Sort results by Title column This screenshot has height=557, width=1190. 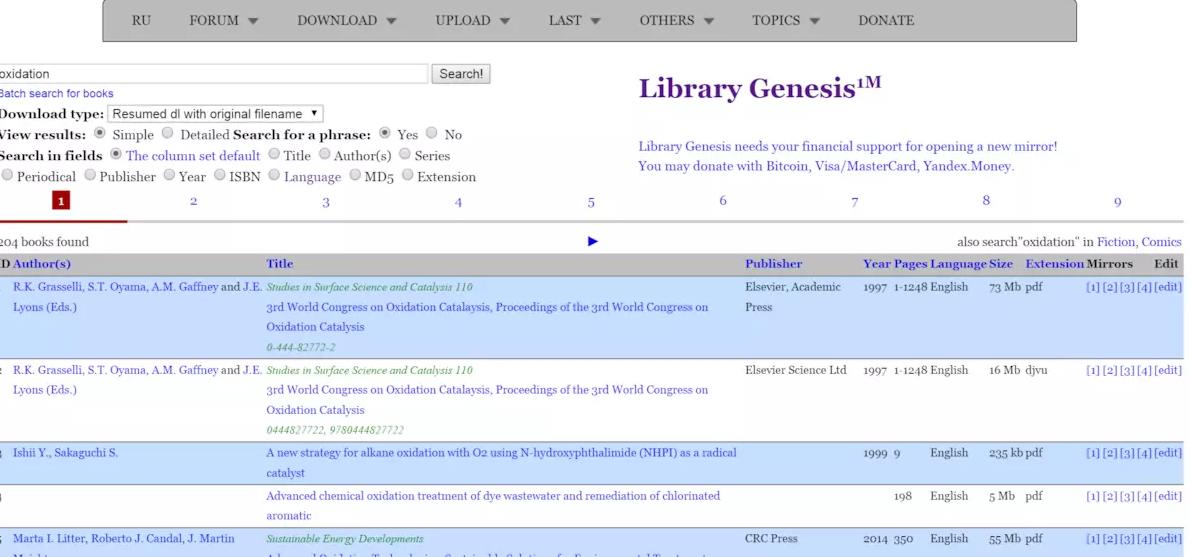pos(279,264)
